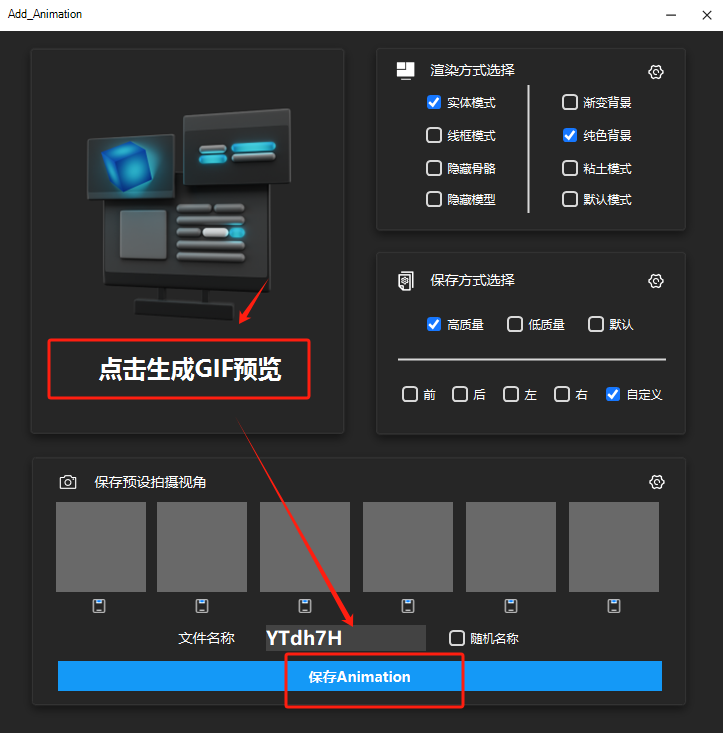
Task: Click the camera icon beside 保存预设拍摄视角
Action: pos(68,482)
